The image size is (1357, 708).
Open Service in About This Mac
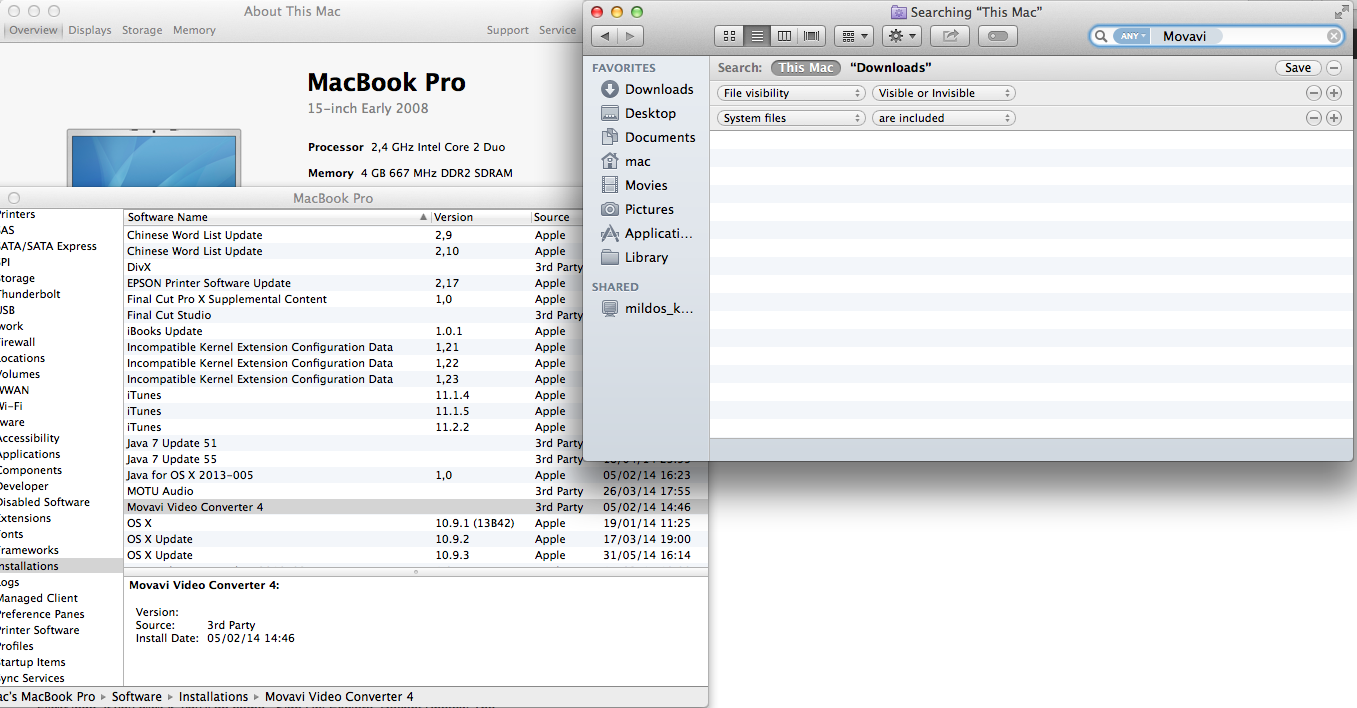point(557,30)
